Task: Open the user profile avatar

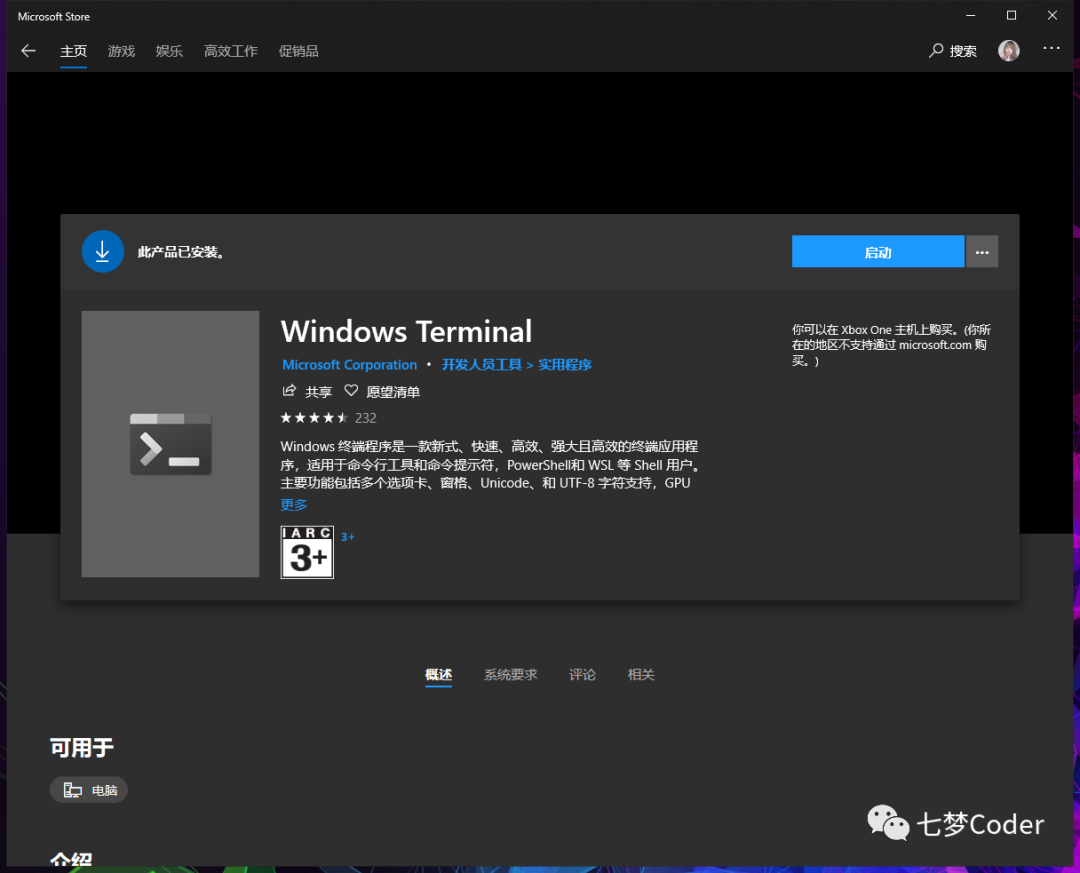Action: [1009, 50]
